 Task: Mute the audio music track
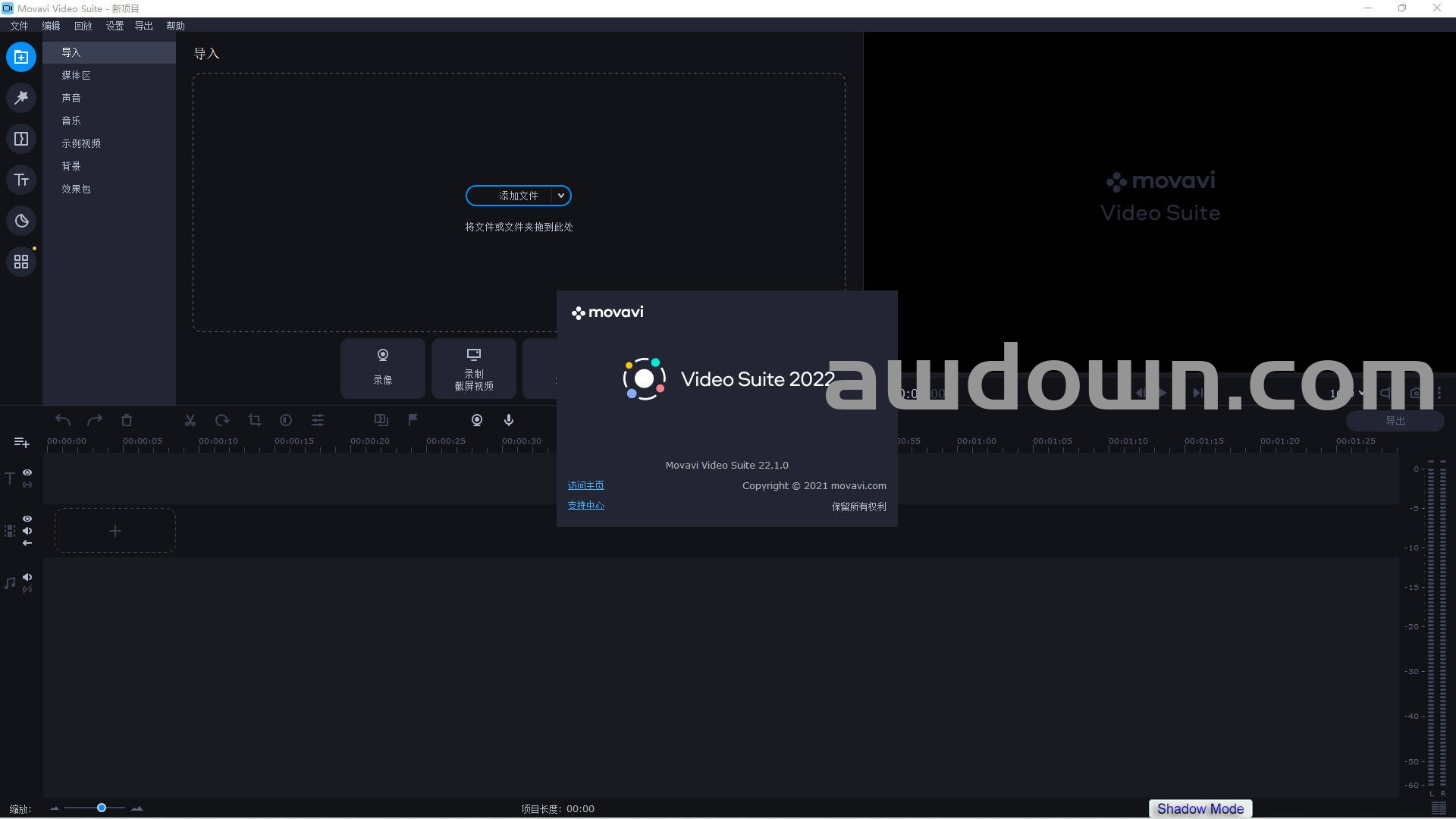pyautogui.click(x=27, y=577)
